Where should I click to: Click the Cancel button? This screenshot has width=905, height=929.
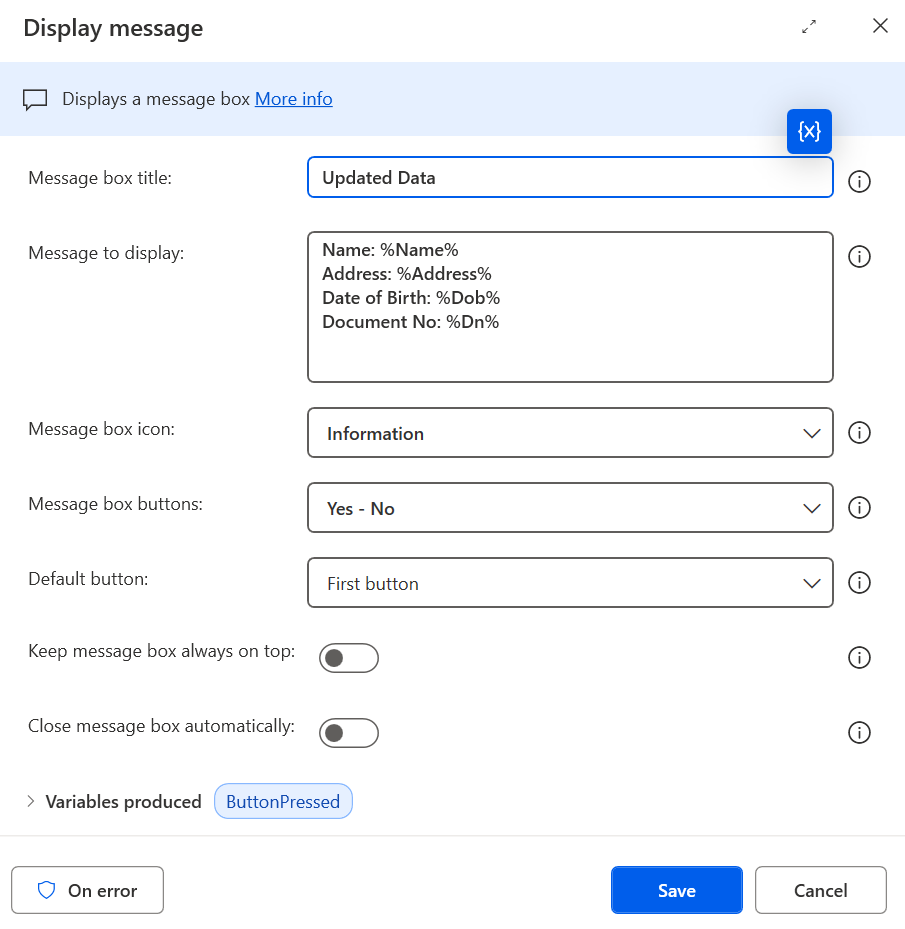(820, 890)
